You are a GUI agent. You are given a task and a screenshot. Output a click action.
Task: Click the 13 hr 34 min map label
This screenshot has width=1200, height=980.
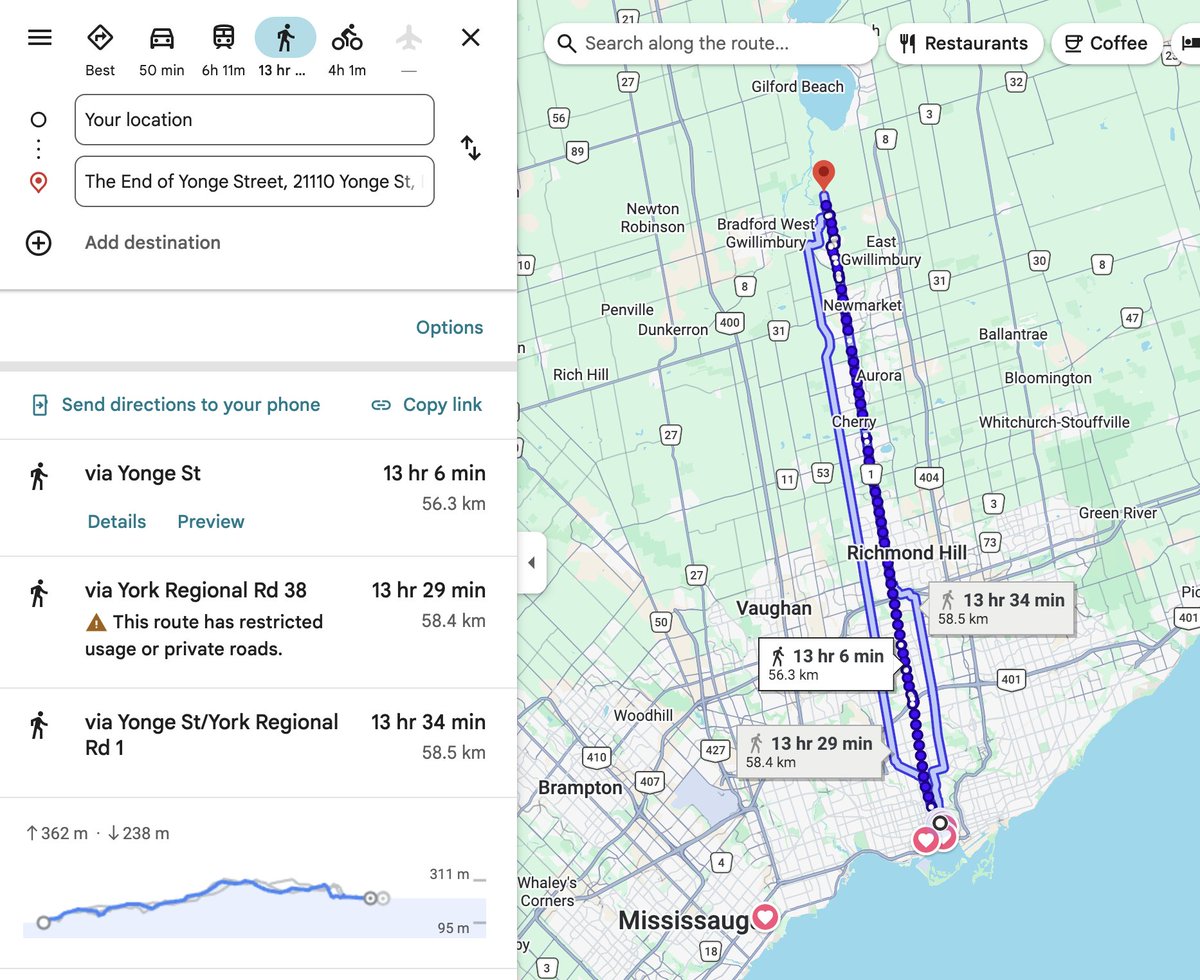pos(1002,607)
